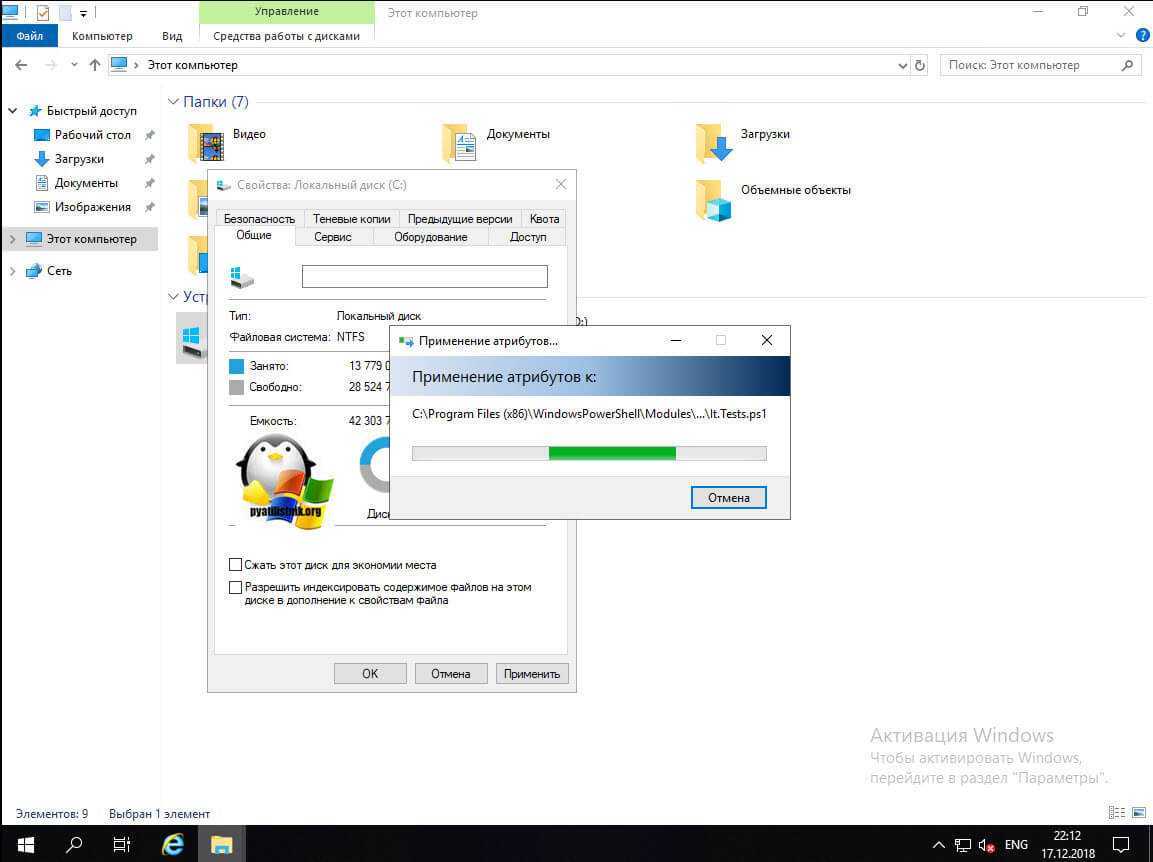Click the muted volume tray icon
Screen dimensions: 1153x862
985,845
